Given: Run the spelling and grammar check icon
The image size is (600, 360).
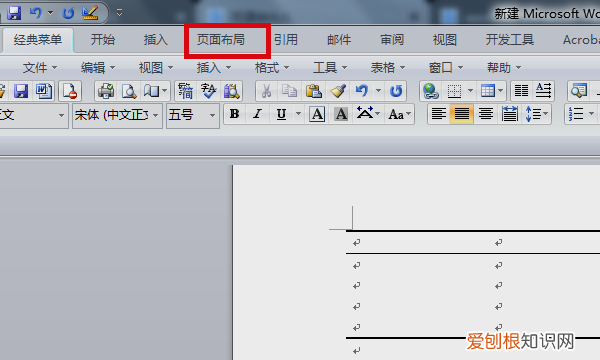Looking at the screenshot, I should point(209,91).
